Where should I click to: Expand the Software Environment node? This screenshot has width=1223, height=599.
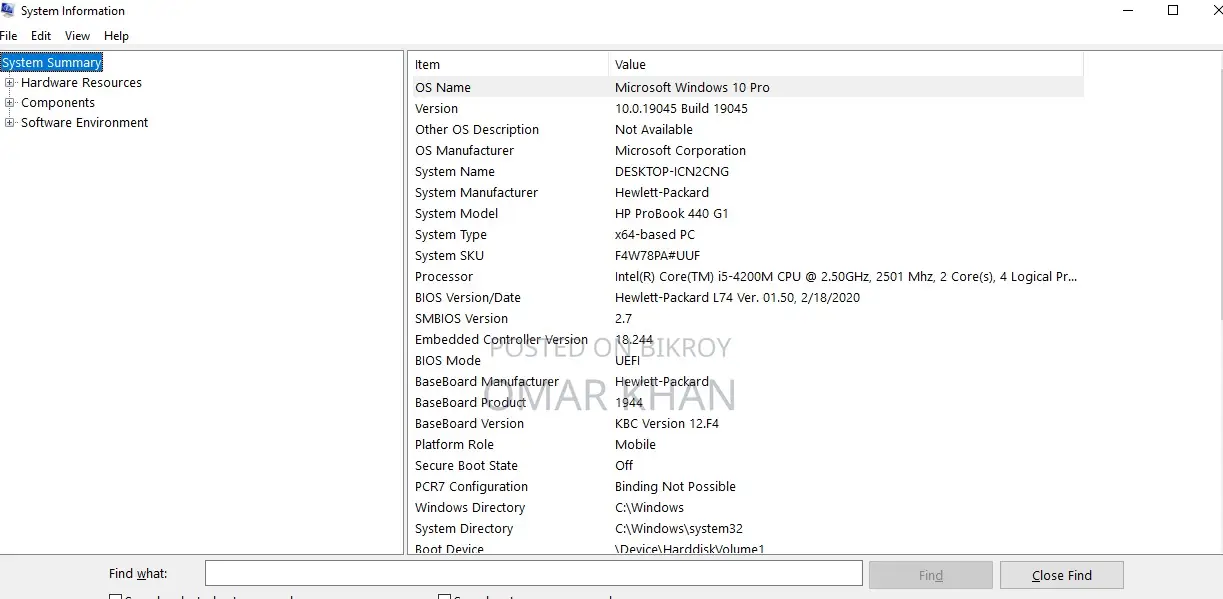10,123
